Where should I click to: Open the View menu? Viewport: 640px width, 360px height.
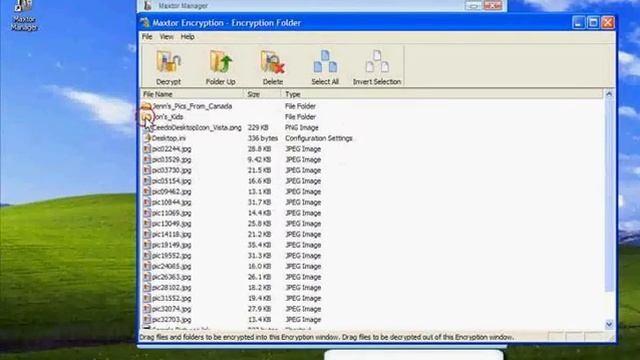[167, 37]
